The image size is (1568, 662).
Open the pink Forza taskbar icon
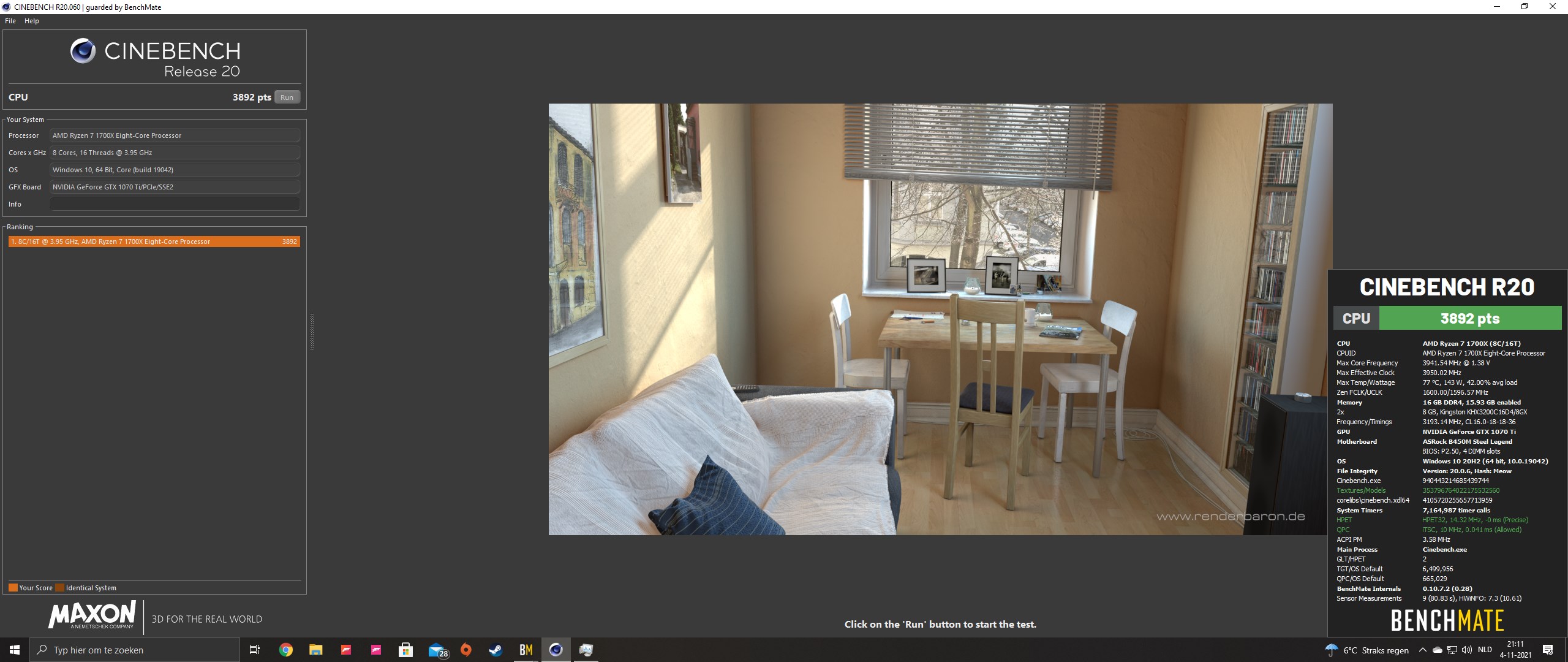tap(375, 650)
